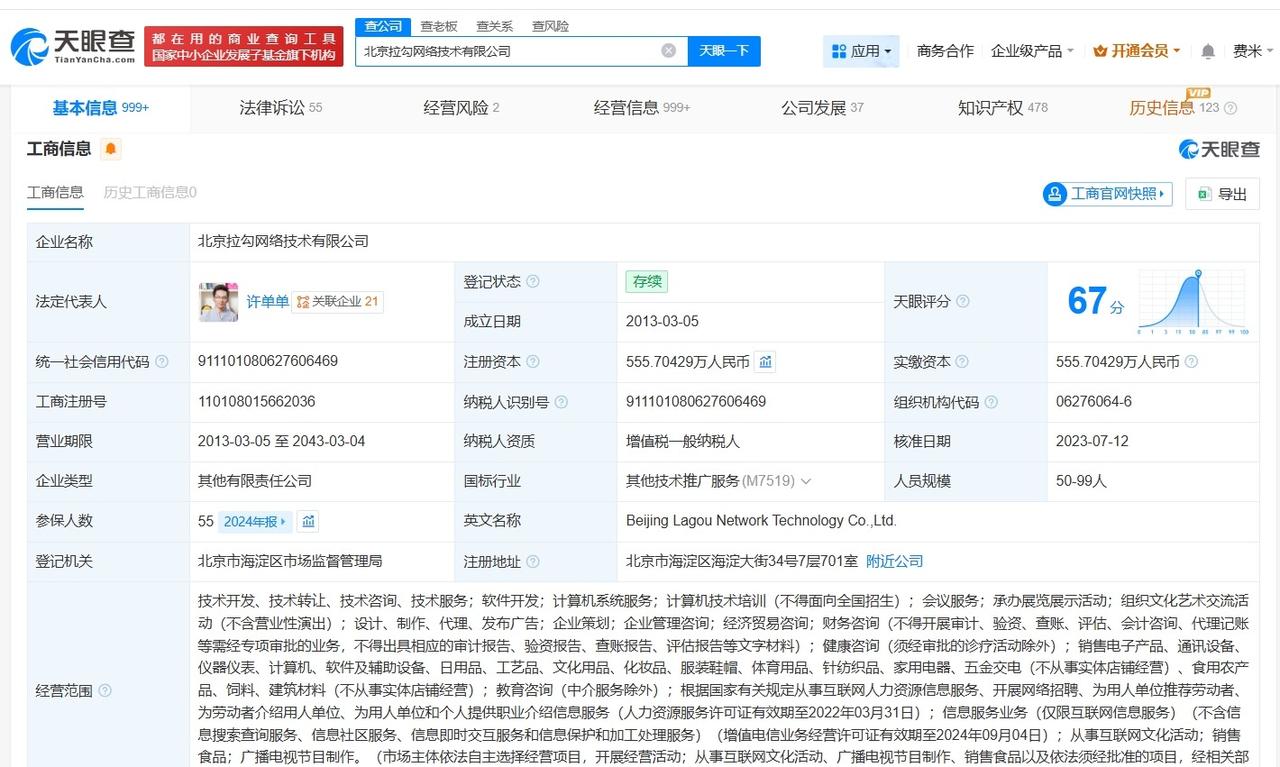
Task: Click the help icon beside 组织机构代码
Action: [990, 402]
